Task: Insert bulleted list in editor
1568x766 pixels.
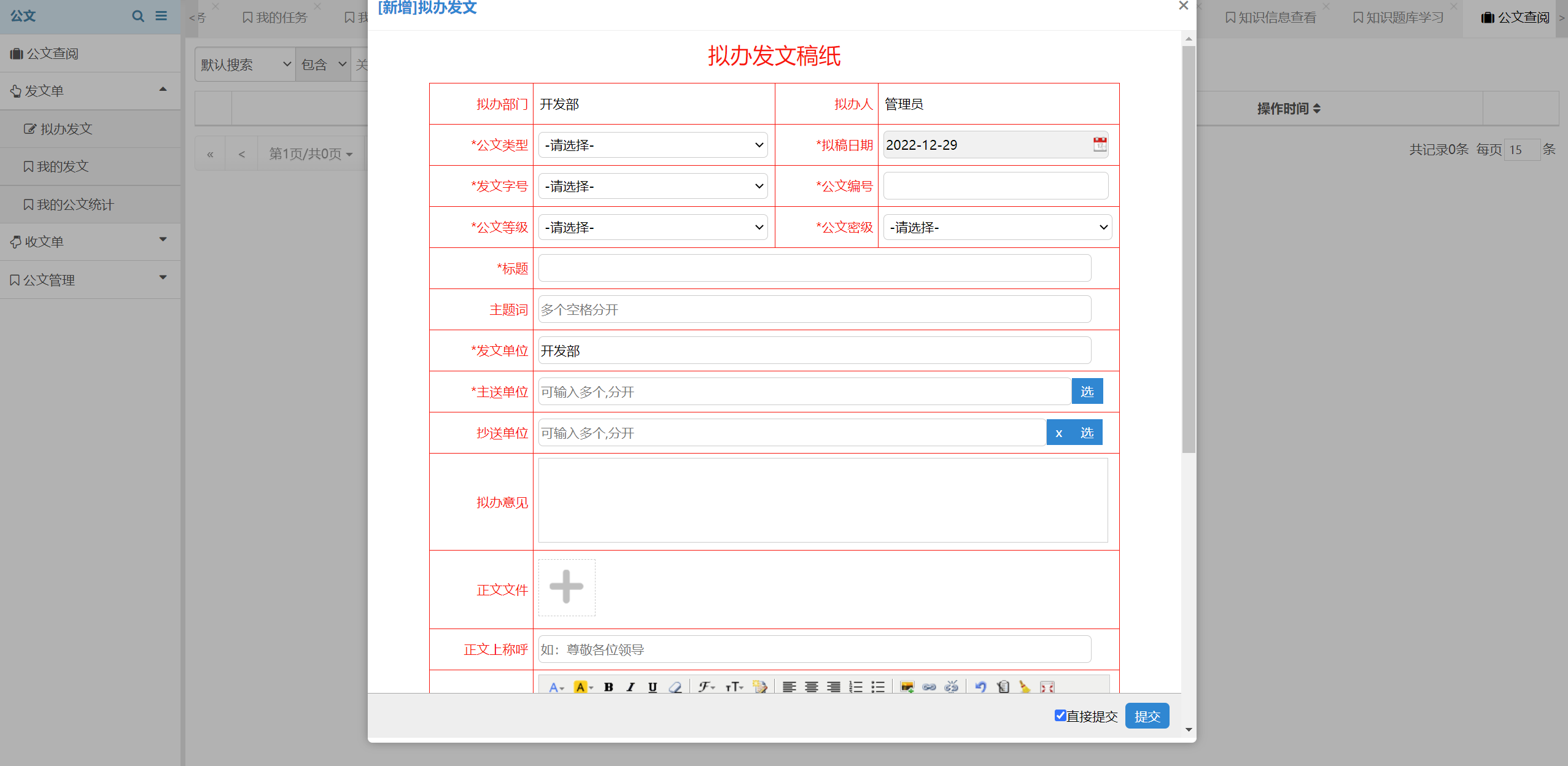Action: (x=878, y=687)
